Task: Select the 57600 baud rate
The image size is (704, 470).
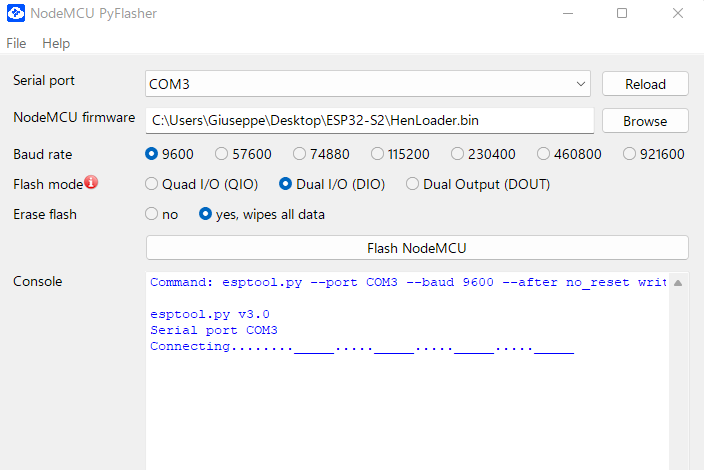Action: pyautogui.click(x=243, y=154)
